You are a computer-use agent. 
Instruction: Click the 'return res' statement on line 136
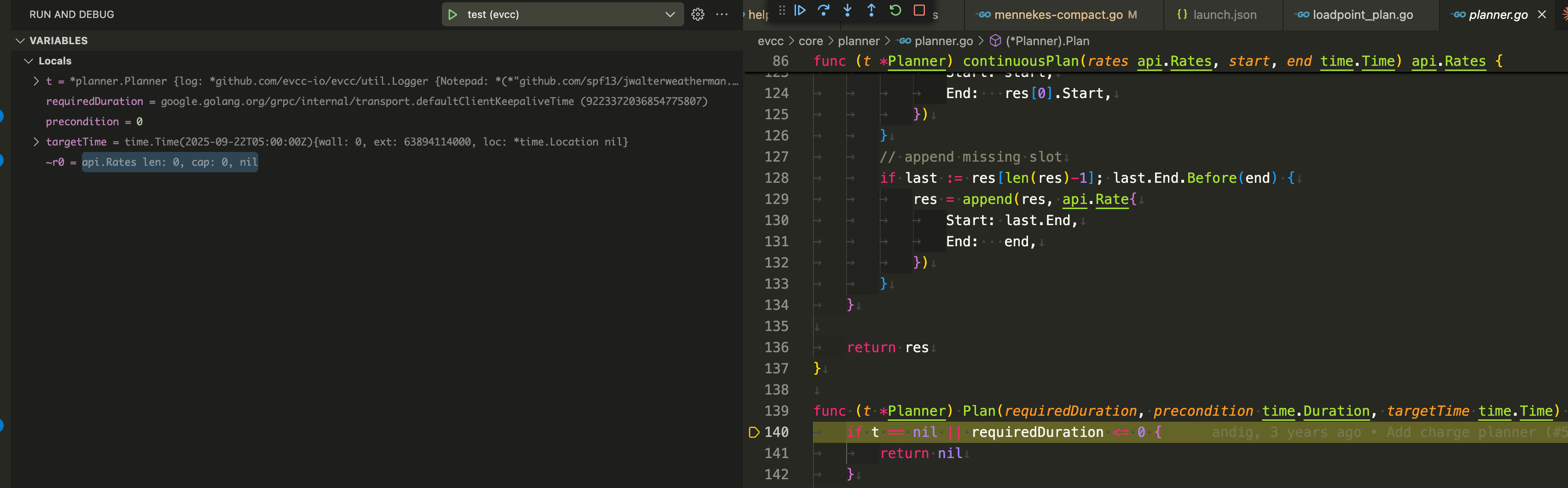pyautogui.click(x=888, y=348)
